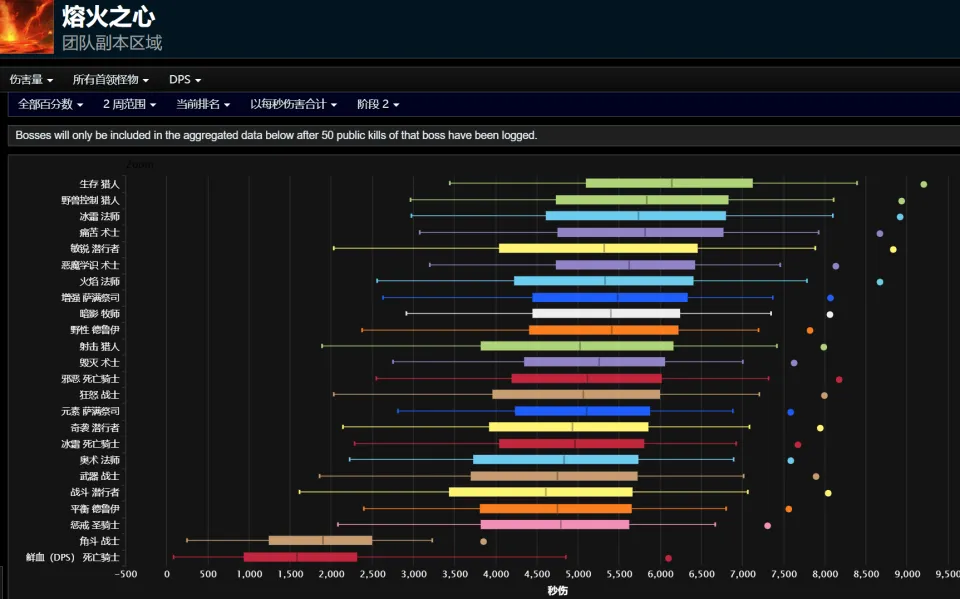Click the 生存 猎人 outlier dot
Screen dimensions: 960x599
coord(923,184)
